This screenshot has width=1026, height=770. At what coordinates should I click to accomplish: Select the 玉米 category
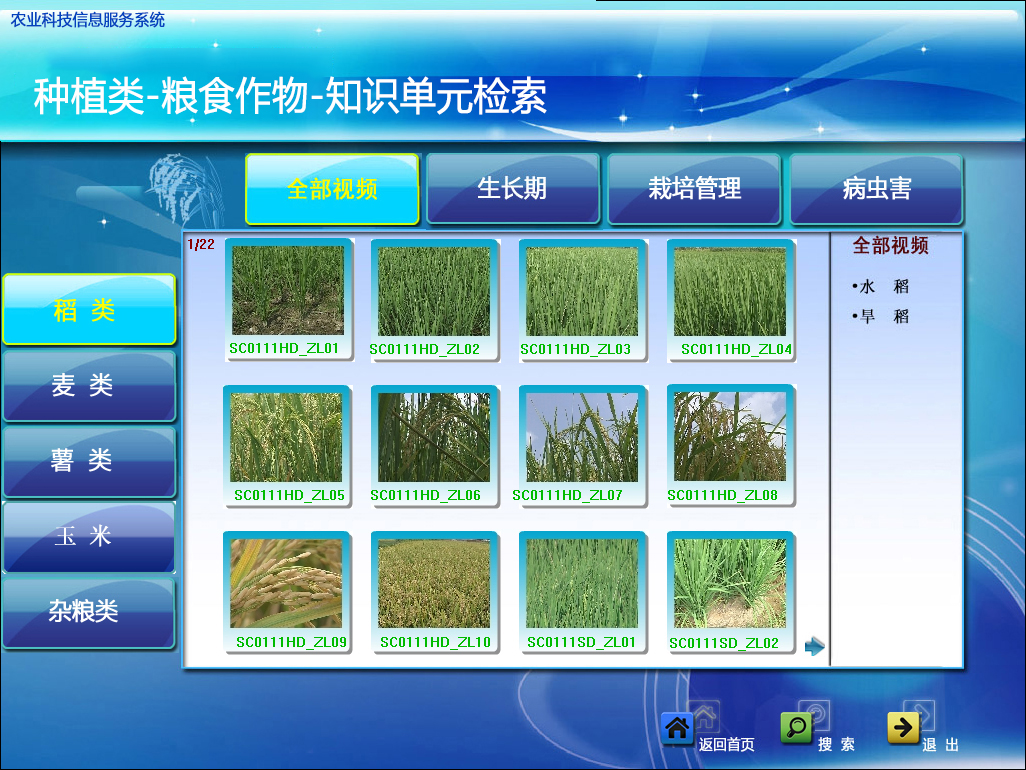pyautogui.click(x=89, y=536)
